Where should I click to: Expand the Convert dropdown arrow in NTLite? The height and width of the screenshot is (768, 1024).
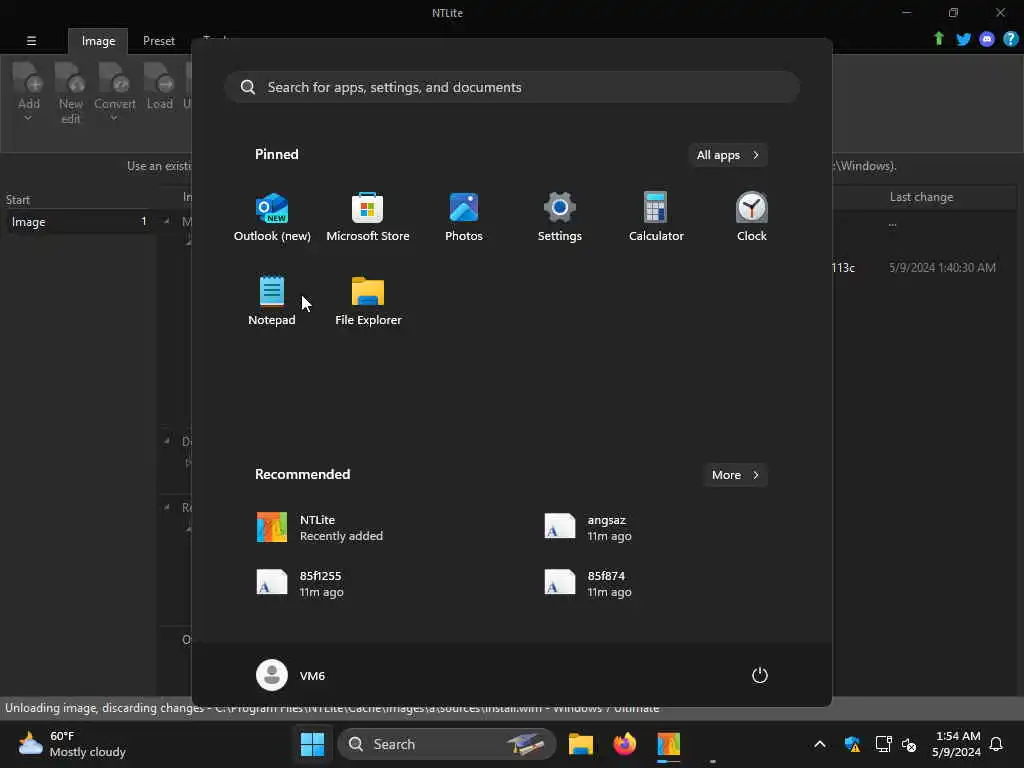point(114,118)
